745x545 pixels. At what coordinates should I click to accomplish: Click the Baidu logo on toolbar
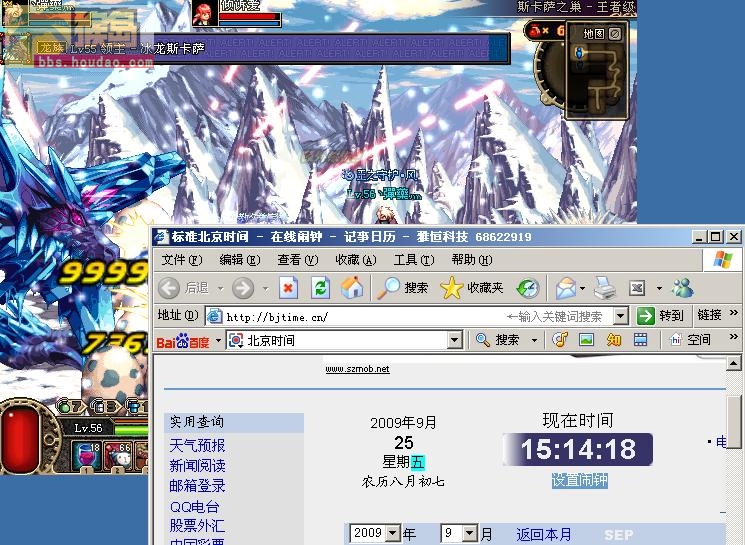pos(183,341)
